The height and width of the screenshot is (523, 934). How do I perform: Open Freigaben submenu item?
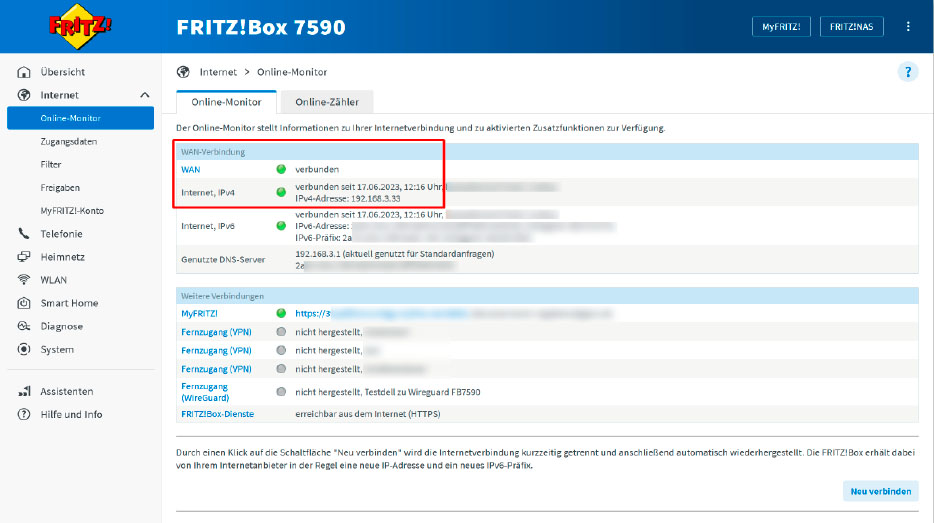coord(60,188)
